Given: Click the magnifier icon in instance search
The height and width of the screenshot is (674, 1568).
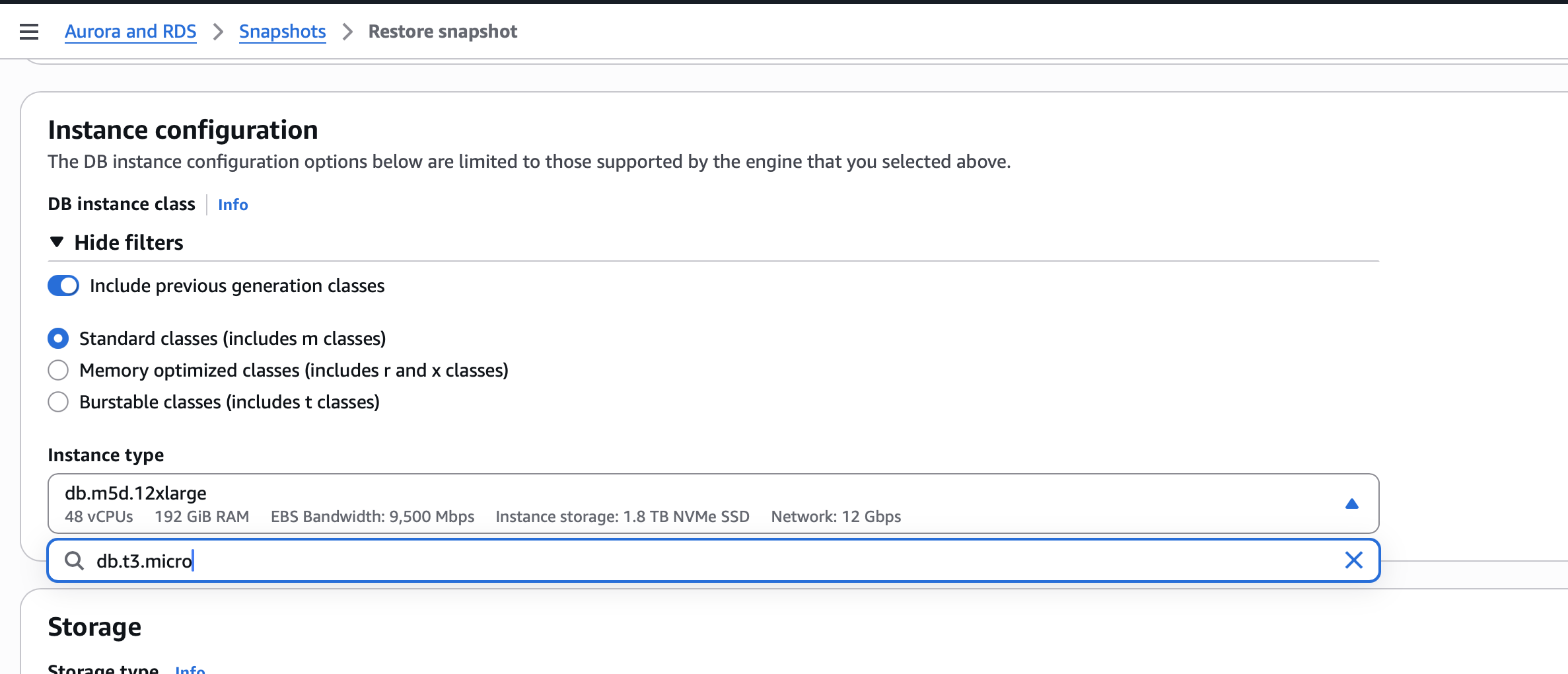Looking at the screenshot, I should (x=74, y=561).
